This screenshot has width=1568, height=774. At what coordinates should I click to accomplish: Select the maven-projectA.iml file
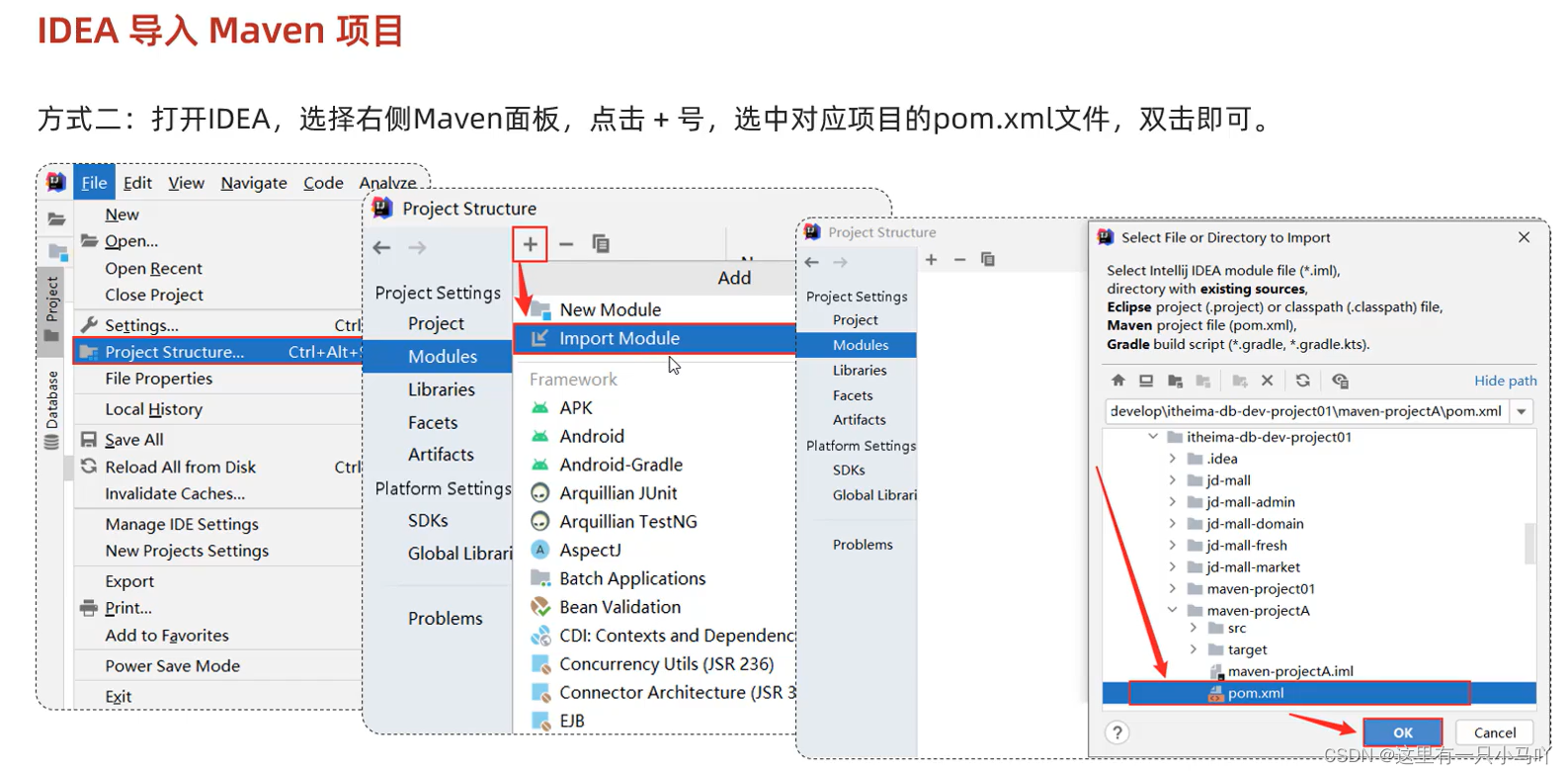[1289, 671]
